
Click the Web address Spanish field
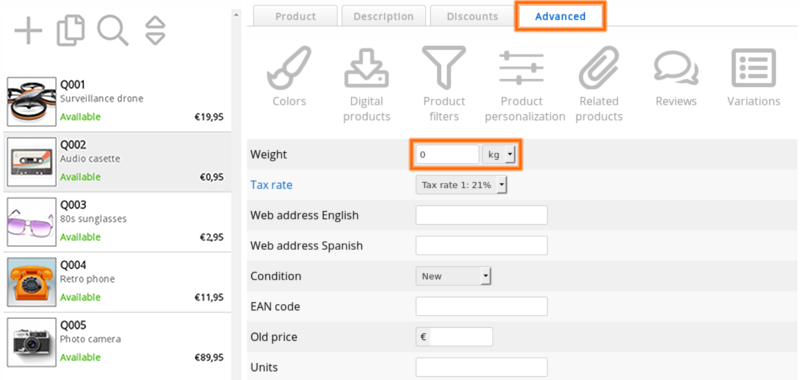tap(482, 245)
